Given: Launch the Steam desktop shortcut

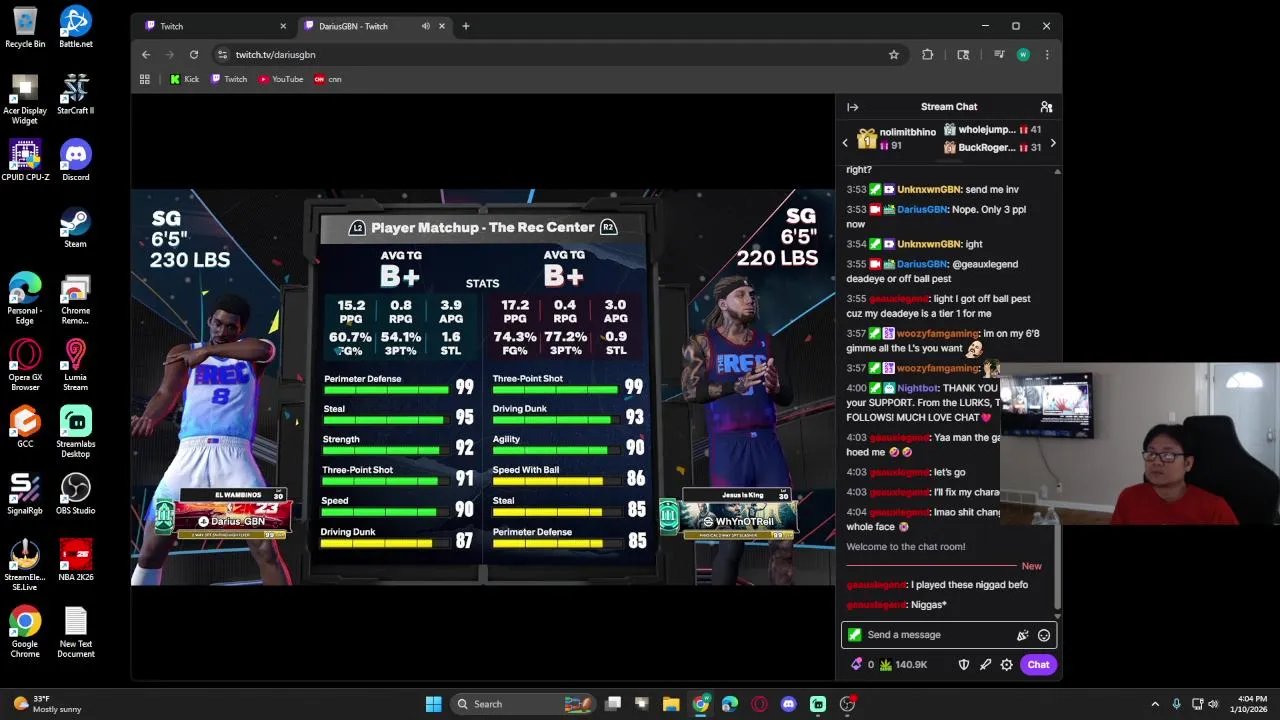Looking at the screenshot, I should point(76,227).
